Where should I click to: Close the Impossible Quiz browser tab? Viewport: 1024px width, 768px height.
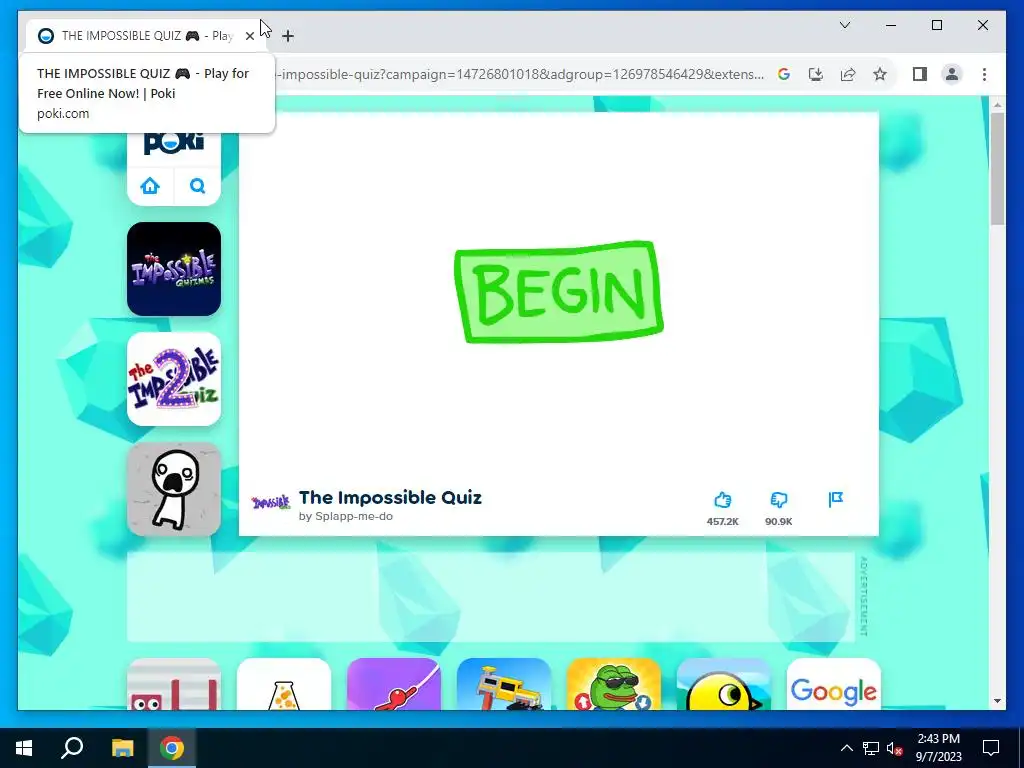click(249, 36)
